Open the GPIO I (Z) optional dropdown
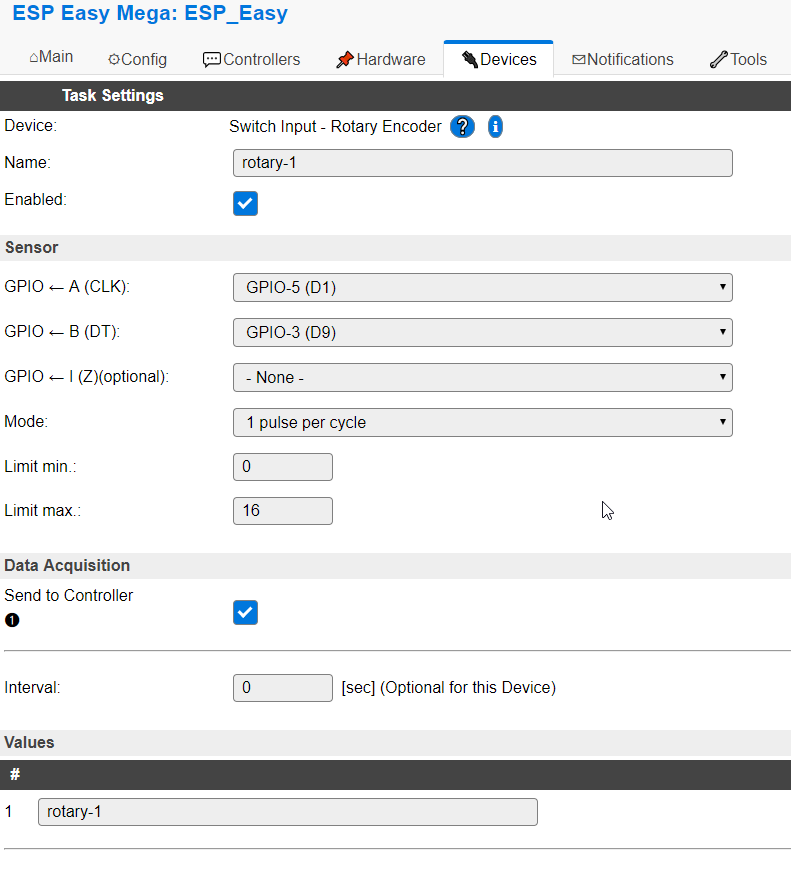Viewport: 791px width, 869px height. pos(483,377)
